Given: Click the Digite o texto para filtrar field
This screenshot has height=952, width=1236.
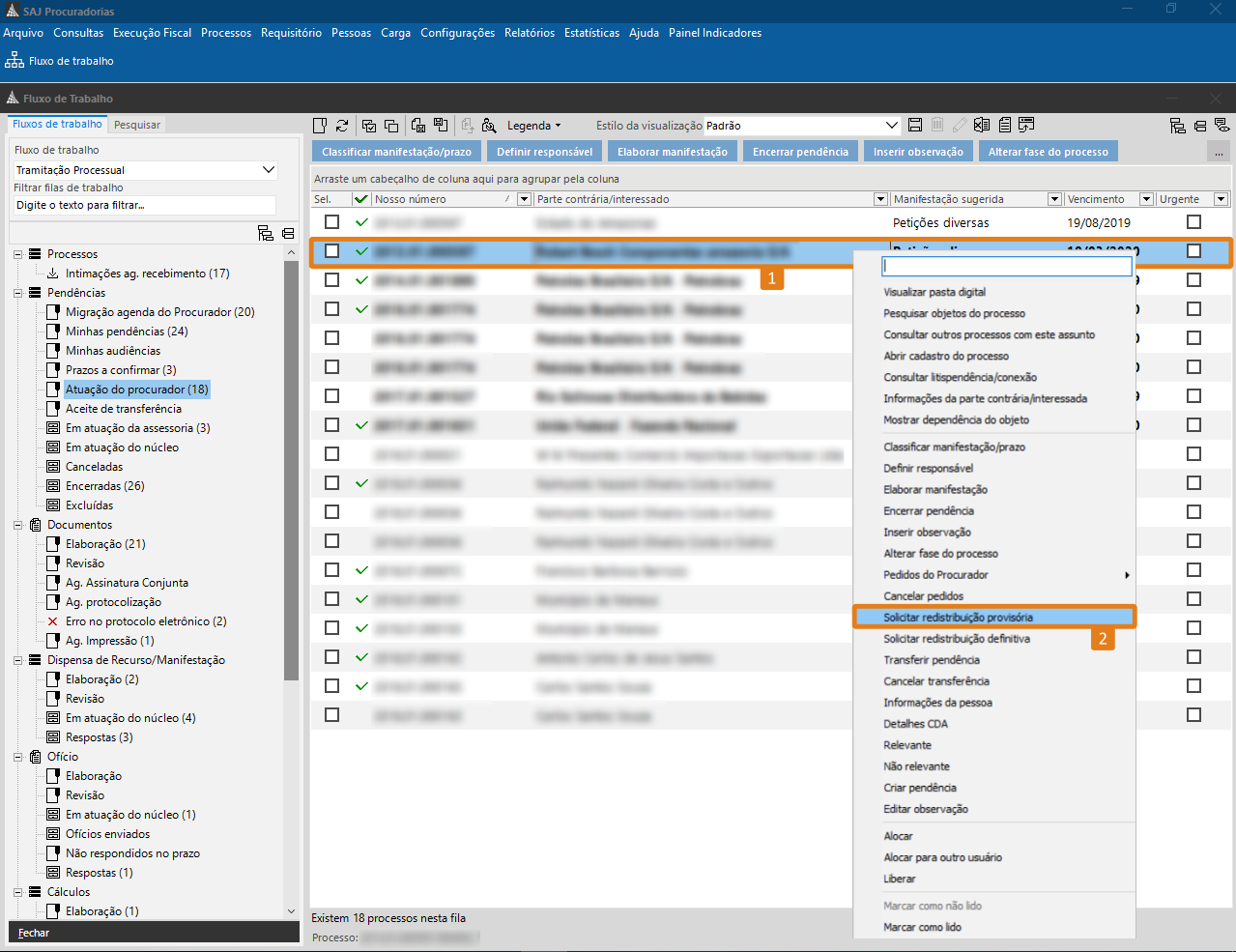Looking at the screenshot, I should click(144, 205).
